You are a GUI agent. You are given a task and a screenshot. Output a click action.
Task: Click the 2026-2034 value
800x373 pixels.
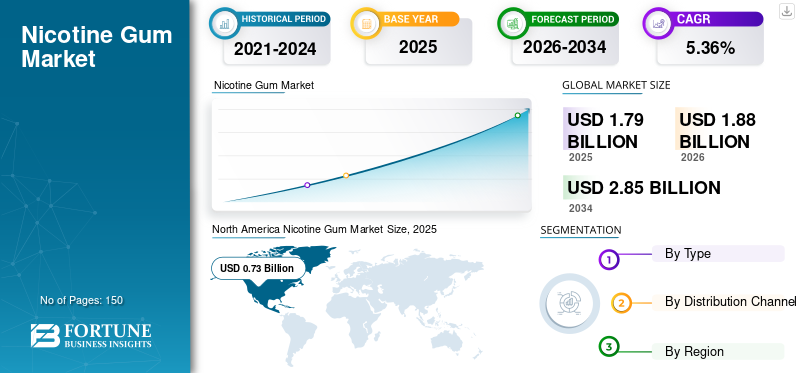564,47
